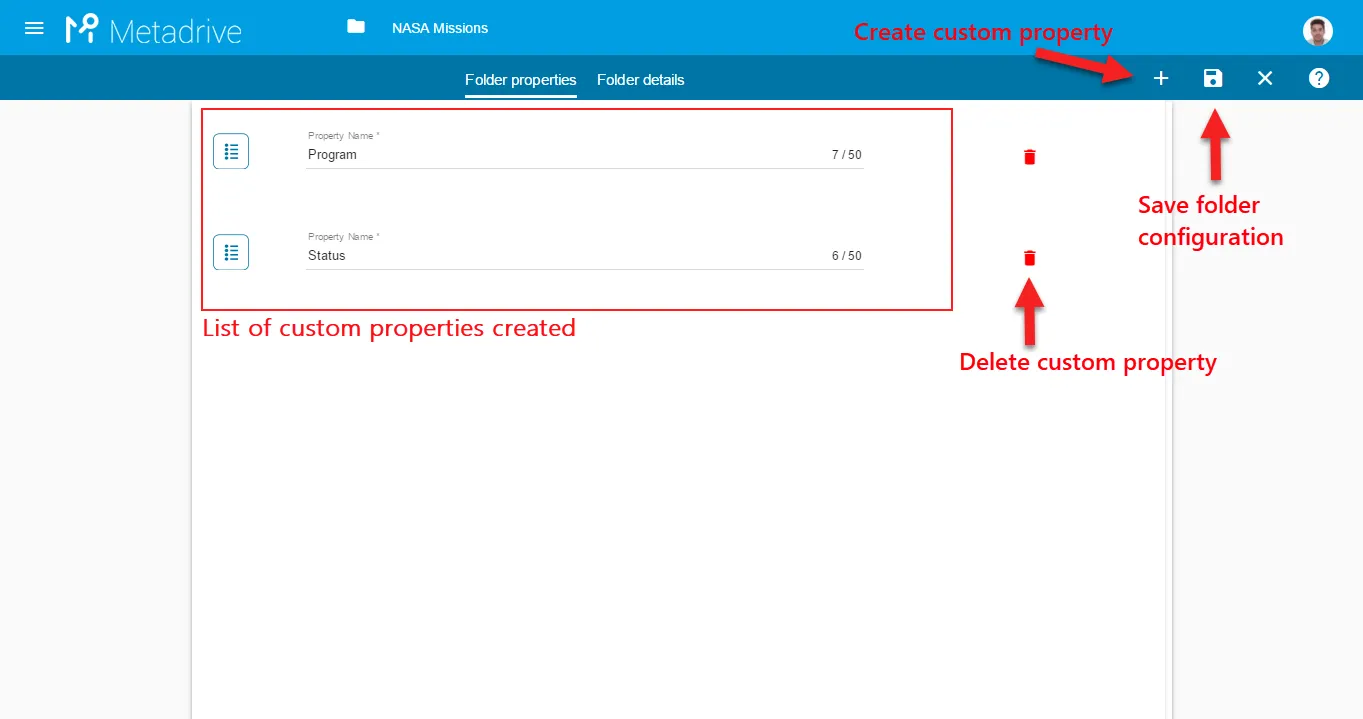
Task: Click the Program property name field
Action: coord(584,155)
